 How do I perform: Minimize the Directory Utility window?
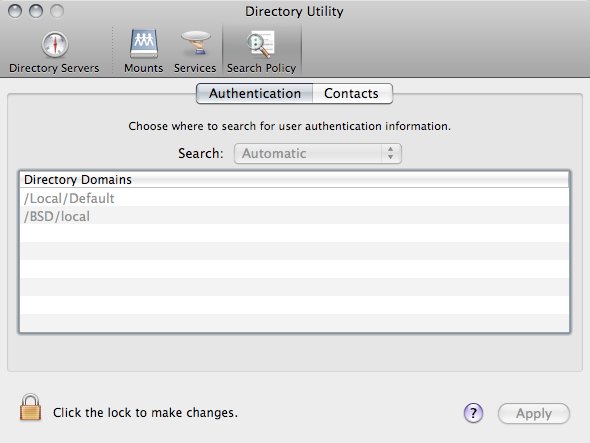36,11
